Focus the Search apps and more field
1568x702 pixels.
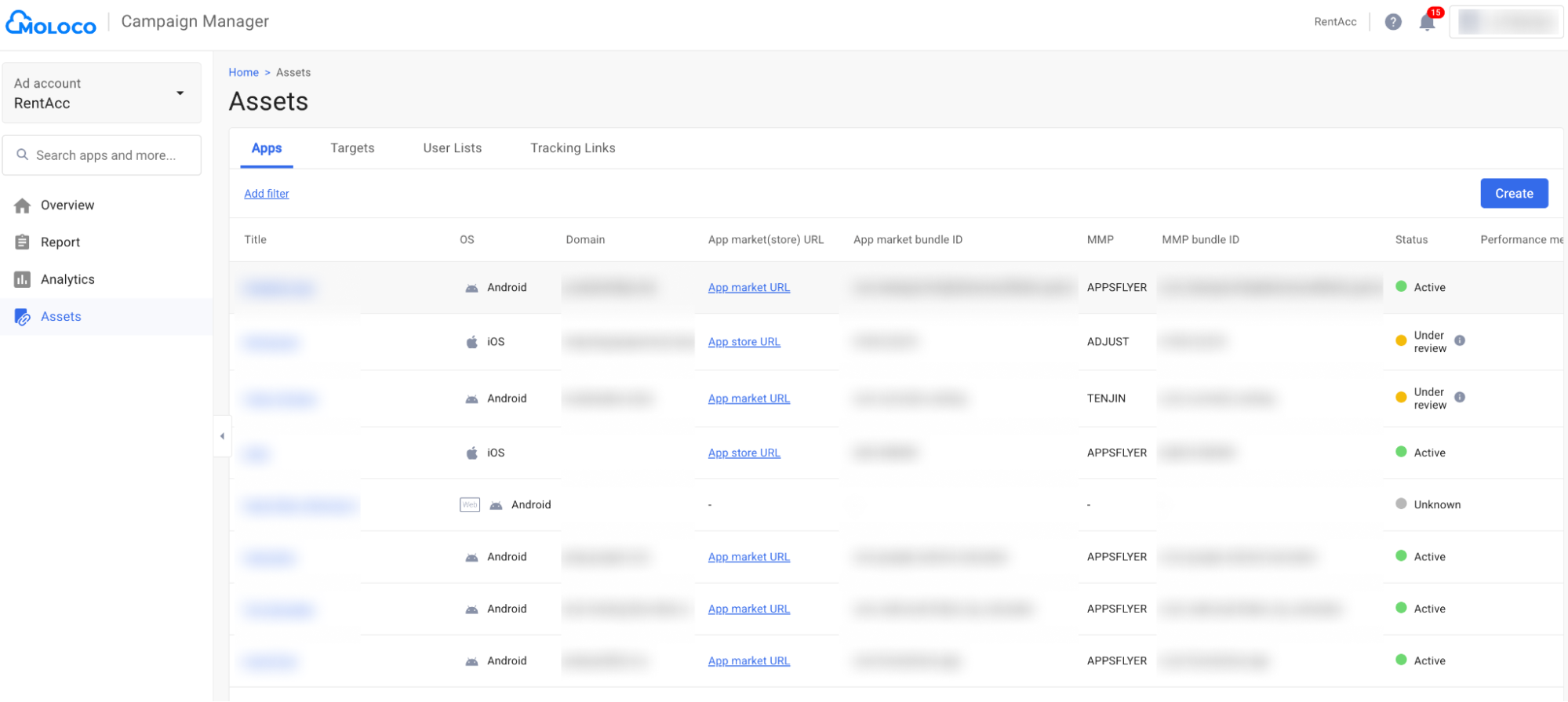tap(106, 155)
